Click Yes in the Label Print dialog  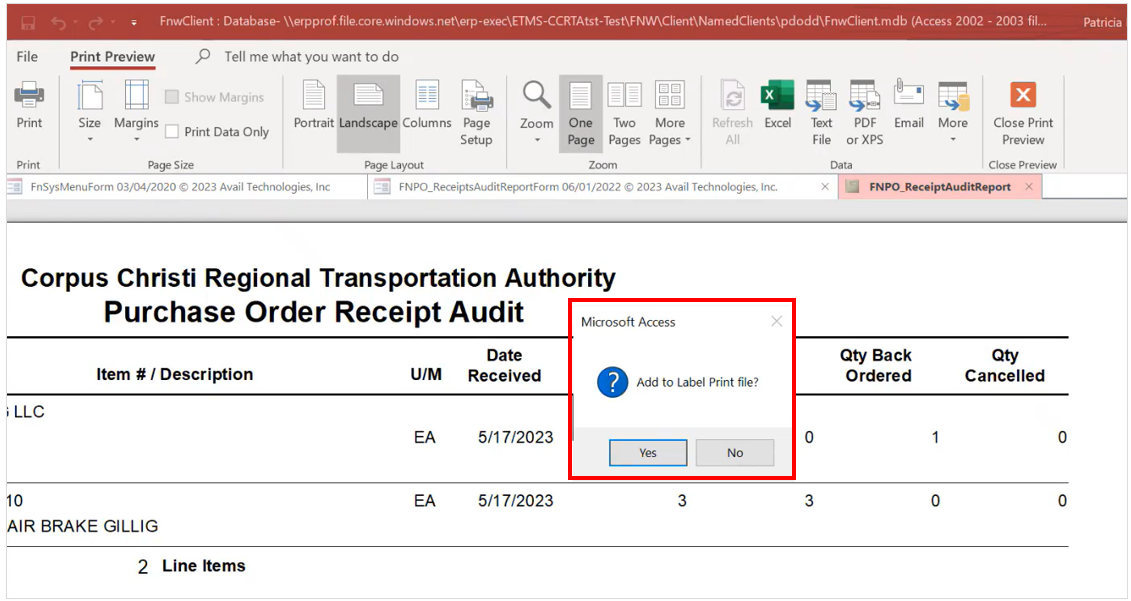(x=647, y=453)
